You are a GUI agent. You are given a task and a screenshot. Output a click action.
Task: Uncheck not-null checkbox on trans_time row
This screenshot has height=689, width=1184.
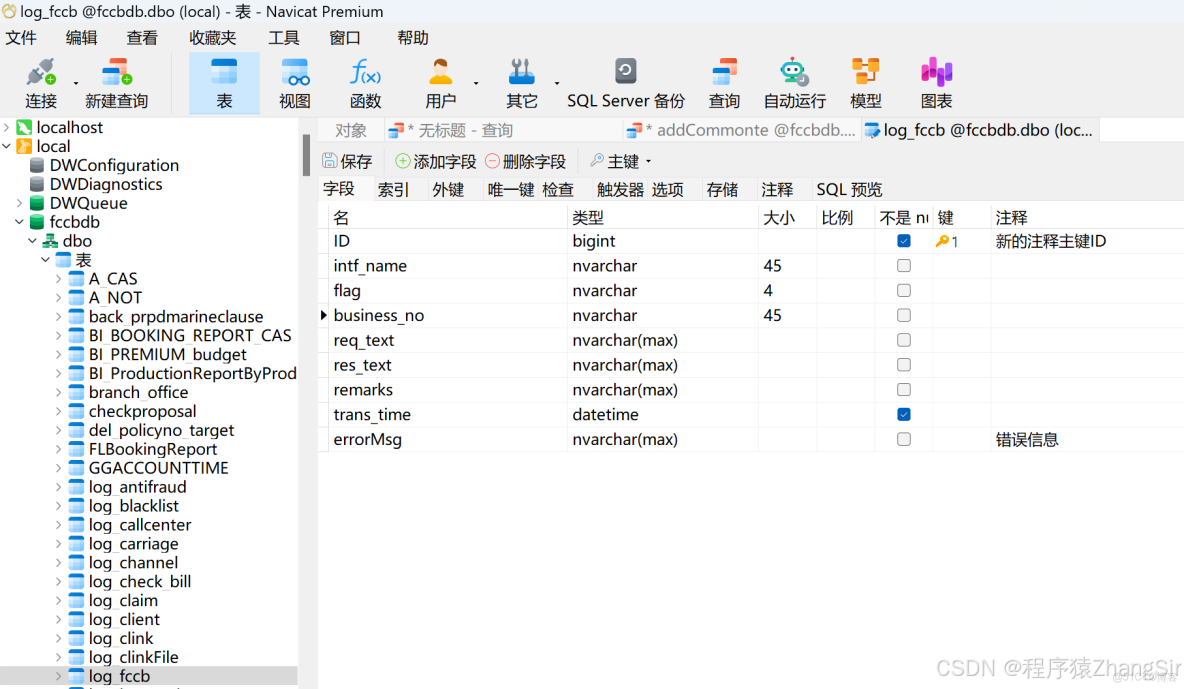904,414
